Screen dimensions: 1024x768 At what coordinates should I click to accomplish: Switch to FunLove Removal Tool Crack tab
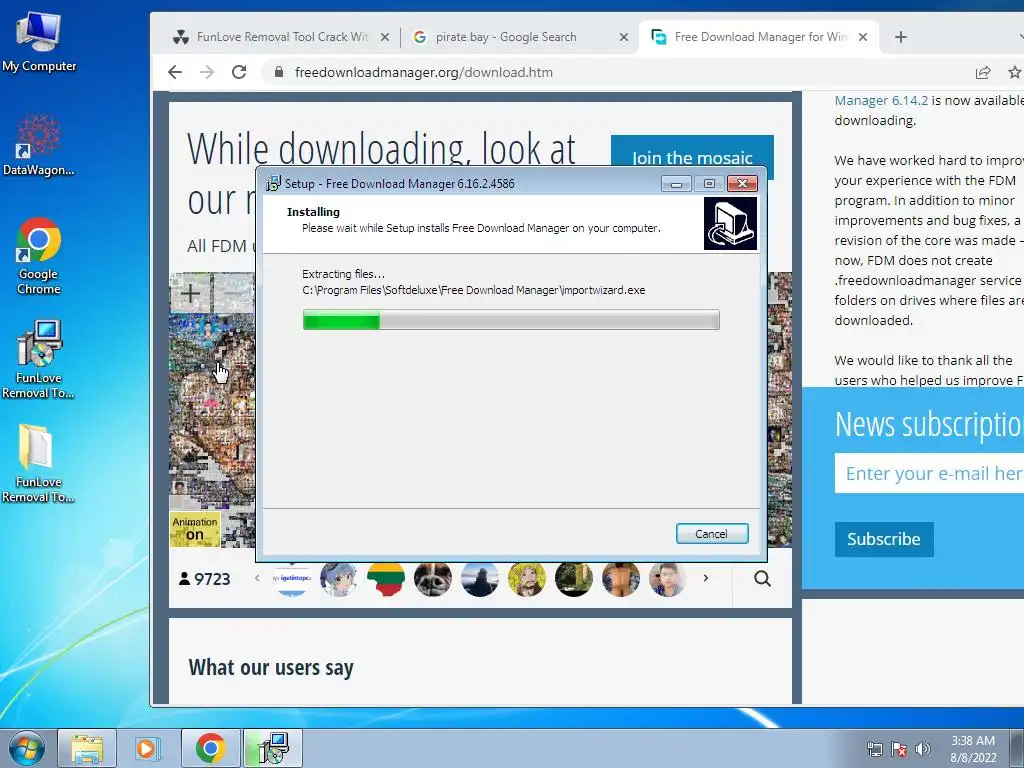click(281, 37)
